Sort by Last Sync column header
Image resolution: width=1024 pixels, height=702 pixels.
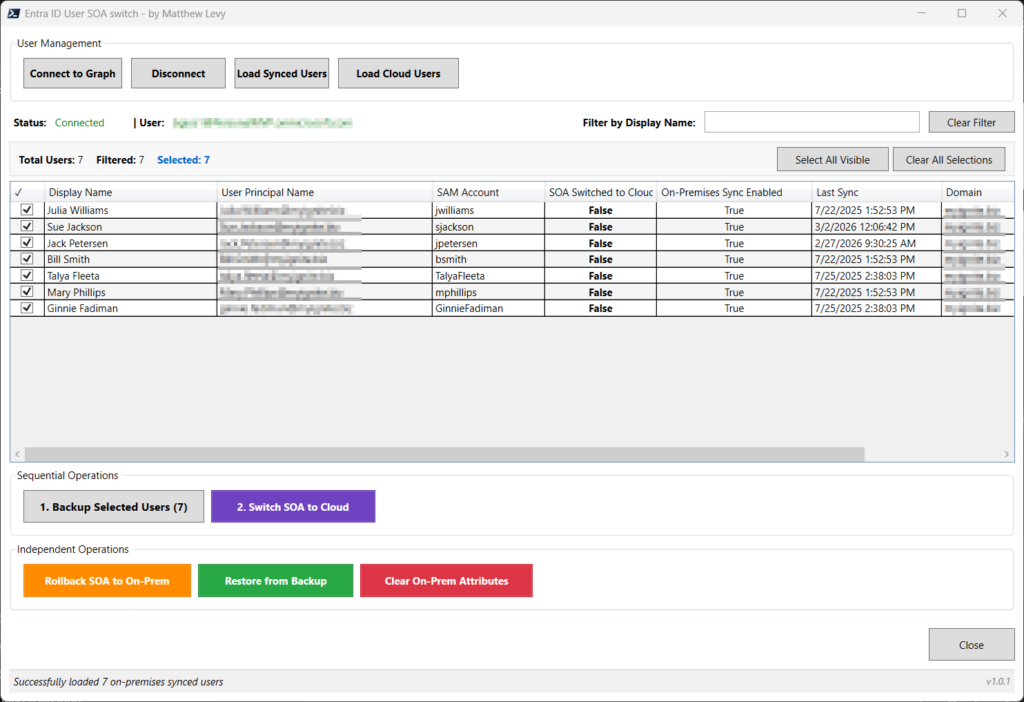click(x=875, y=192)
